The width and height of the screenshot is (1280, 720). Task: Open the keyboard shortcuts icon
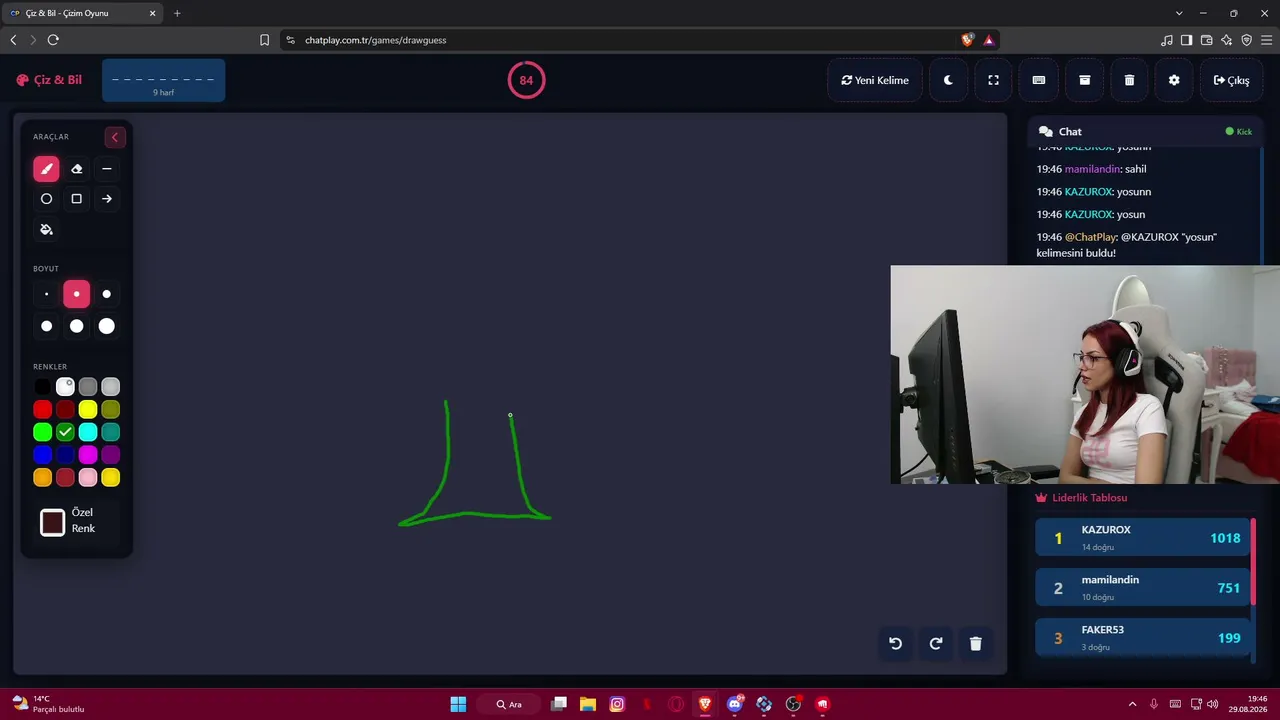1039,80
